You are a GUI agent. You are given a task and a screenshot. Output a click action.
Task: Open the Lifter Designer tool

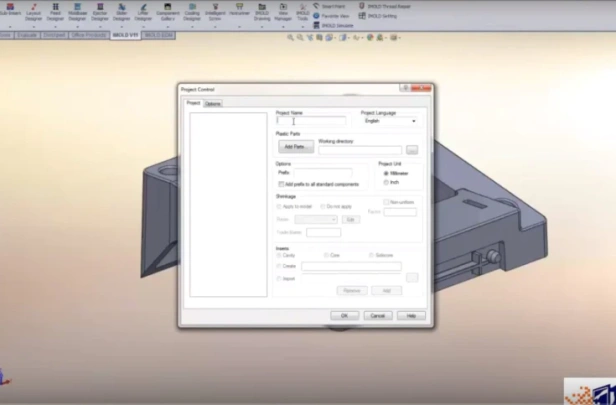[x=143, y=12]
